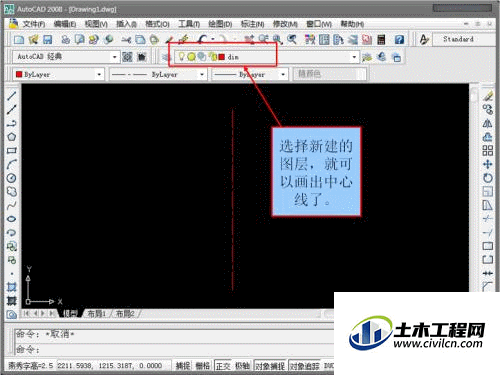Open the ByLayer linetype dropdown
500x375 pixels.
(x=202, y=74)
